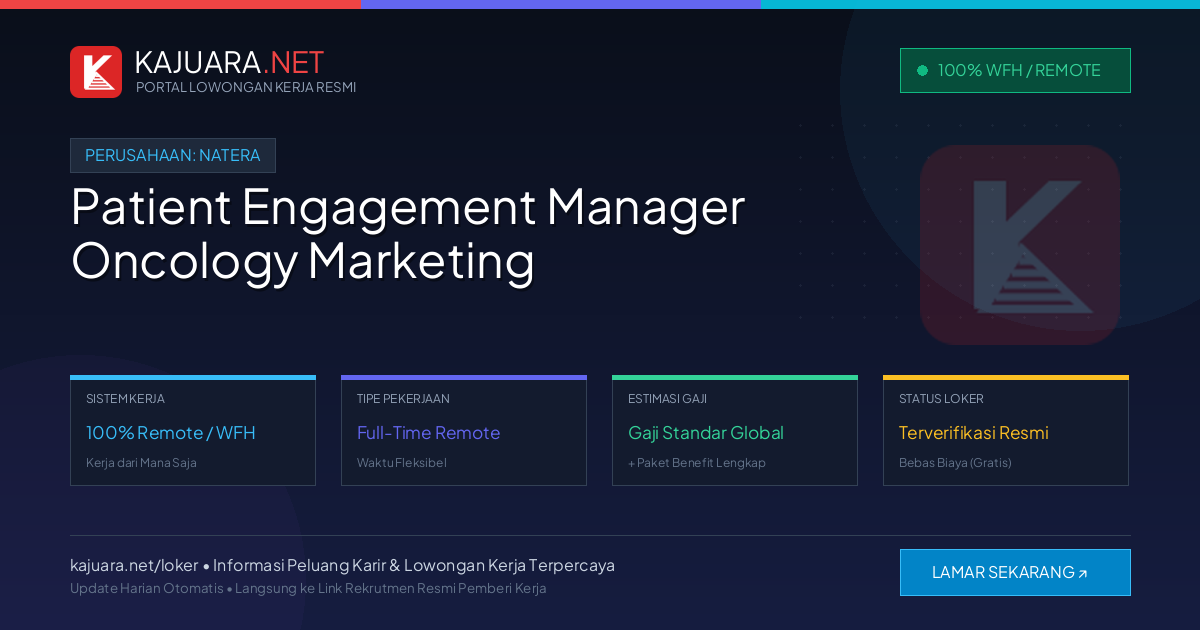Click the green dot in the WFH badge
The width and height of the screenshot is (1200, 630).
tap(922, 71)
